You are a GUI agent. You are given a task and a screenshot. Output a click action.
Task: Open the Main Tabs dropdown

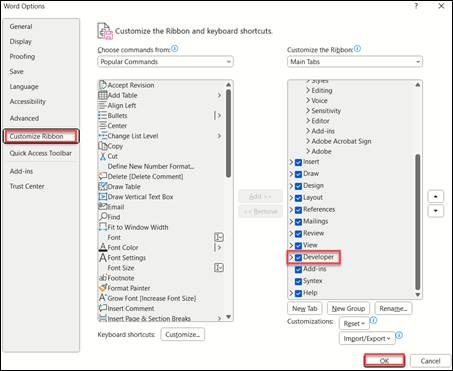(355, 62)
